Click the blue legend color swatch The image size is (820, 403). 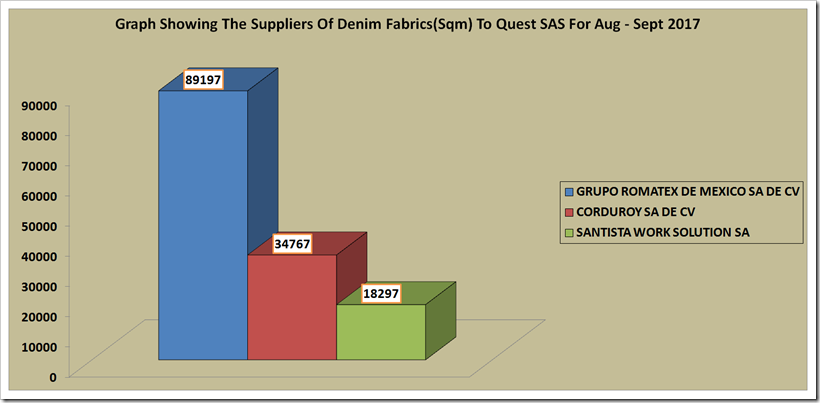click(569, 192)
